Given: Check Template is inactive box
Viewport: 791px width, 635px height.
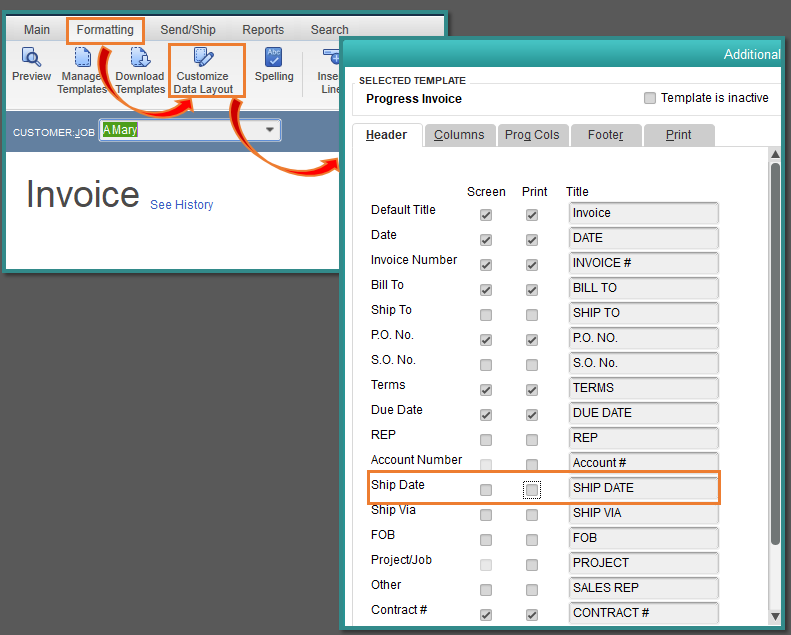Looking at the screenshot, I should [x=650, y=98].
